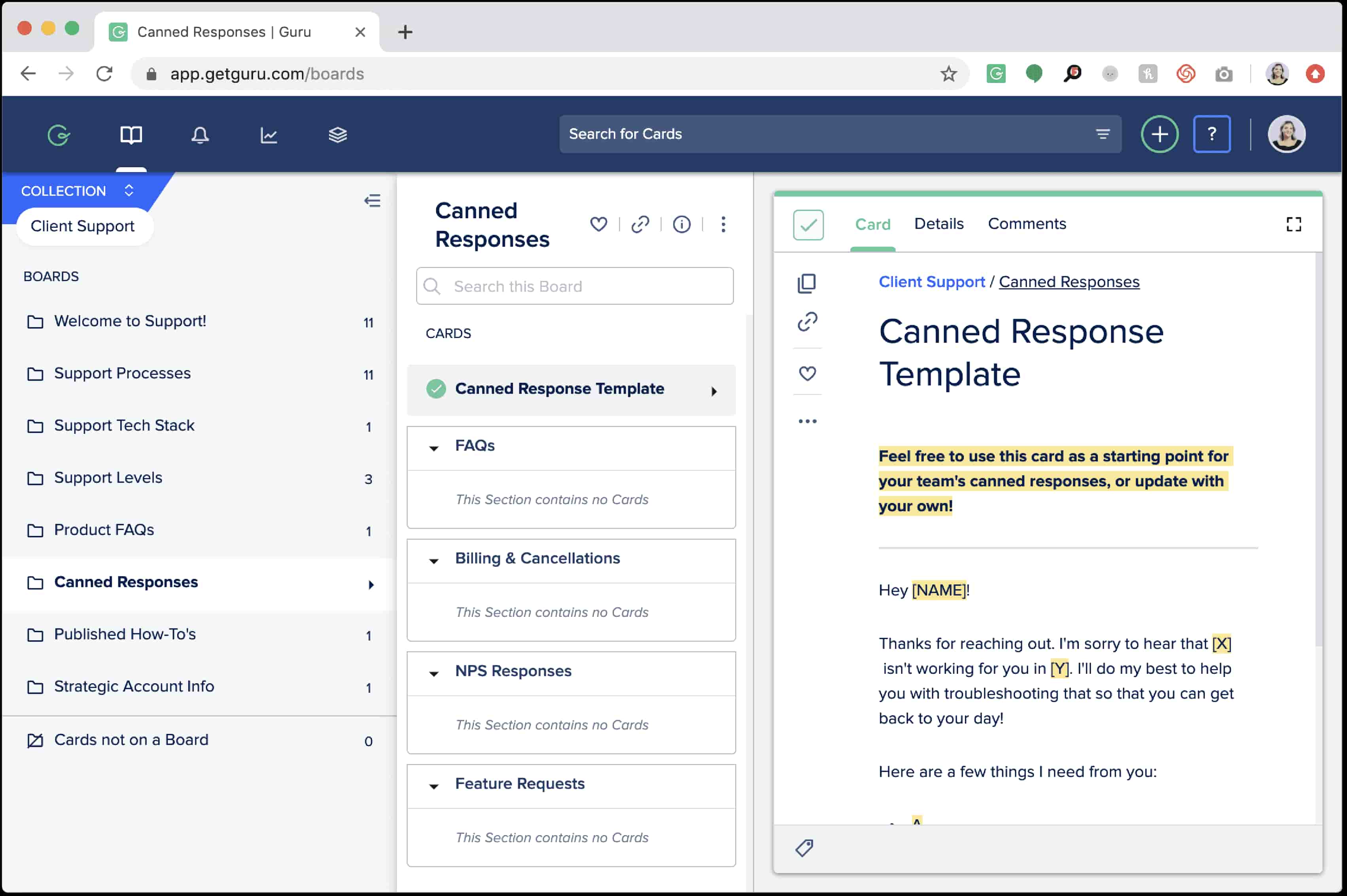Copy link to Canned Responses board

point(640,224)
